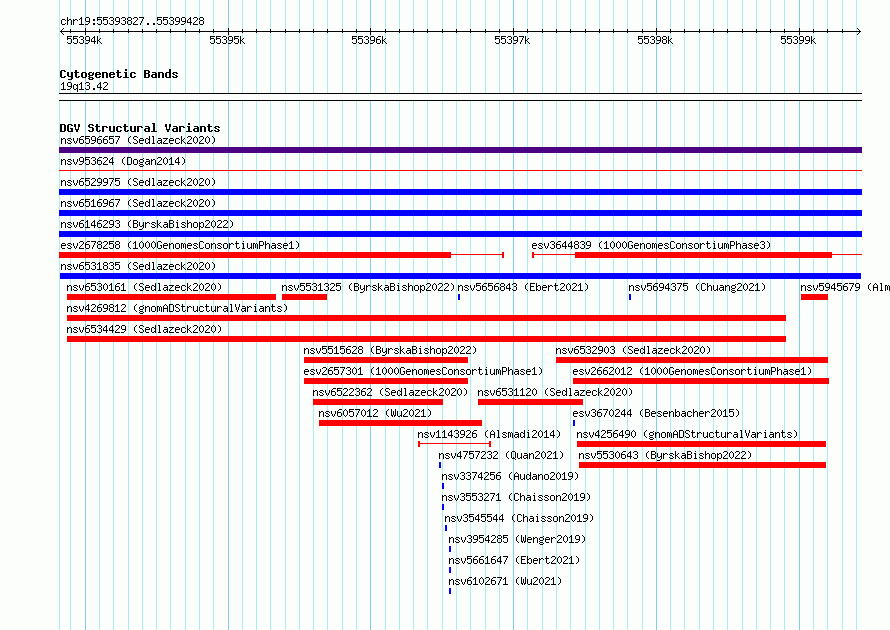The image size is (890, 630).
Task: Select the red esv2662012 variant bar
Action: [701, 381]
